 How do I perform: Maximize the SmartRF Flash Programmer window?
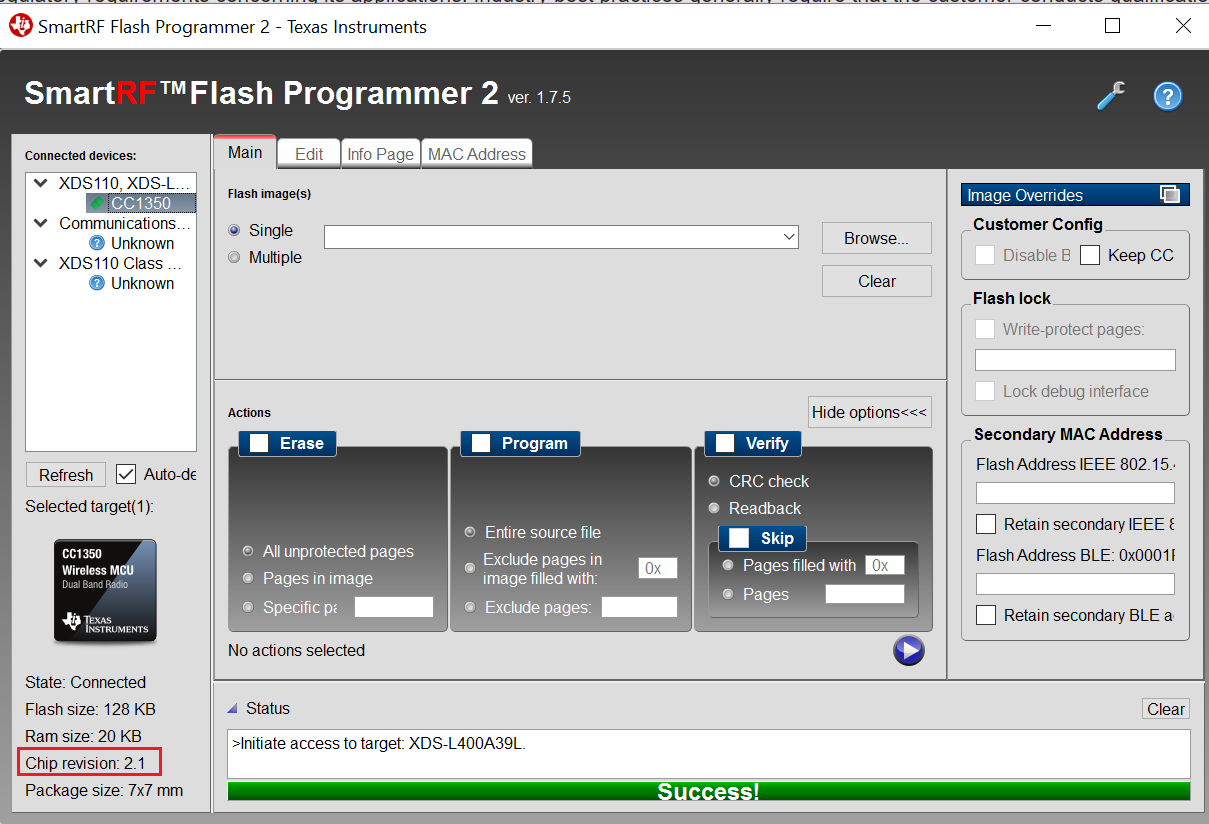pos(1112,27)
